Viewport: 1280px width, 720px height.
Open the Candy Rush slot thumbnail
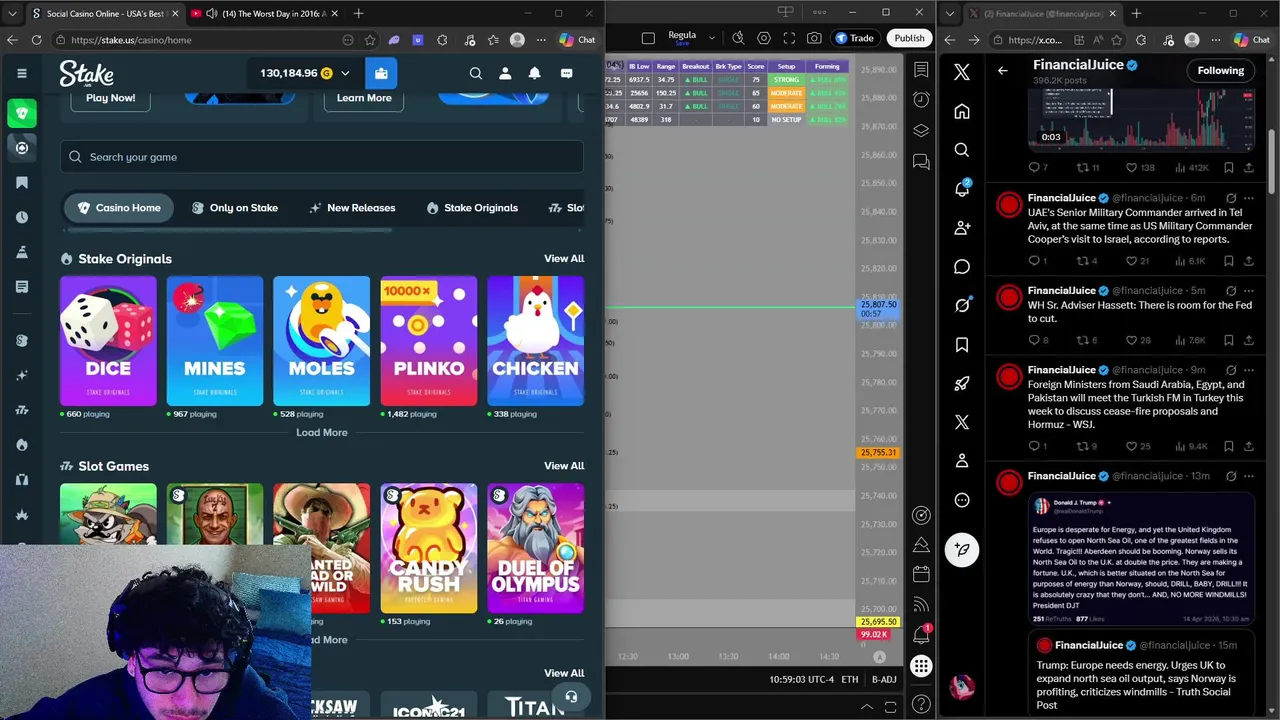(x=429, y=548)
